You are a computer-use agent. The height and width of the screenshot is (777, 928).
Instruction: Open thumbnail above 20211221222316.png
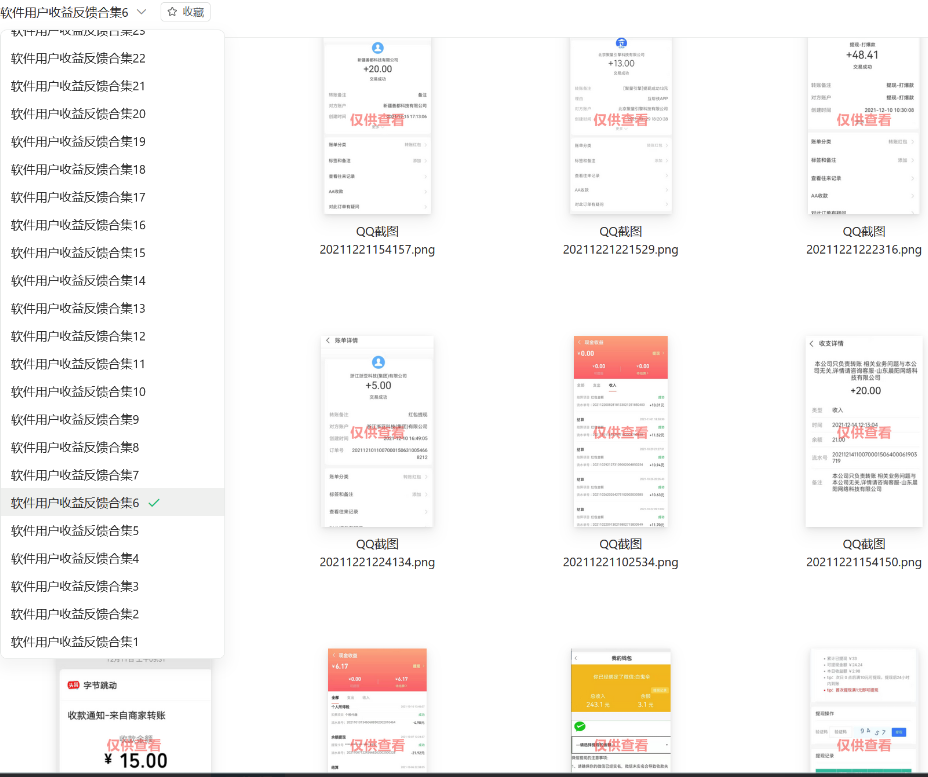coord(863,125)
